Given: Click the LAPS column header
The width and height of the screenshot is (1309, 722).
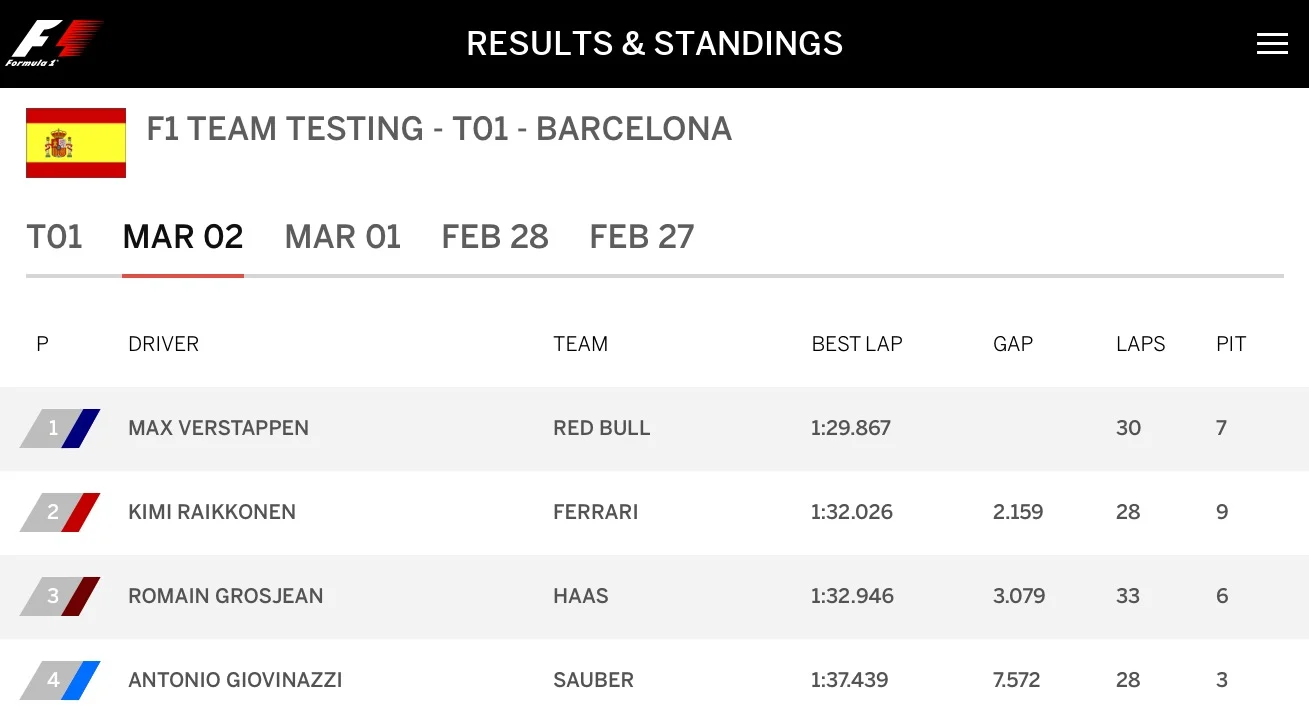Looking at the screenshot, I should pyautogui.click(x=1141, y=344).
